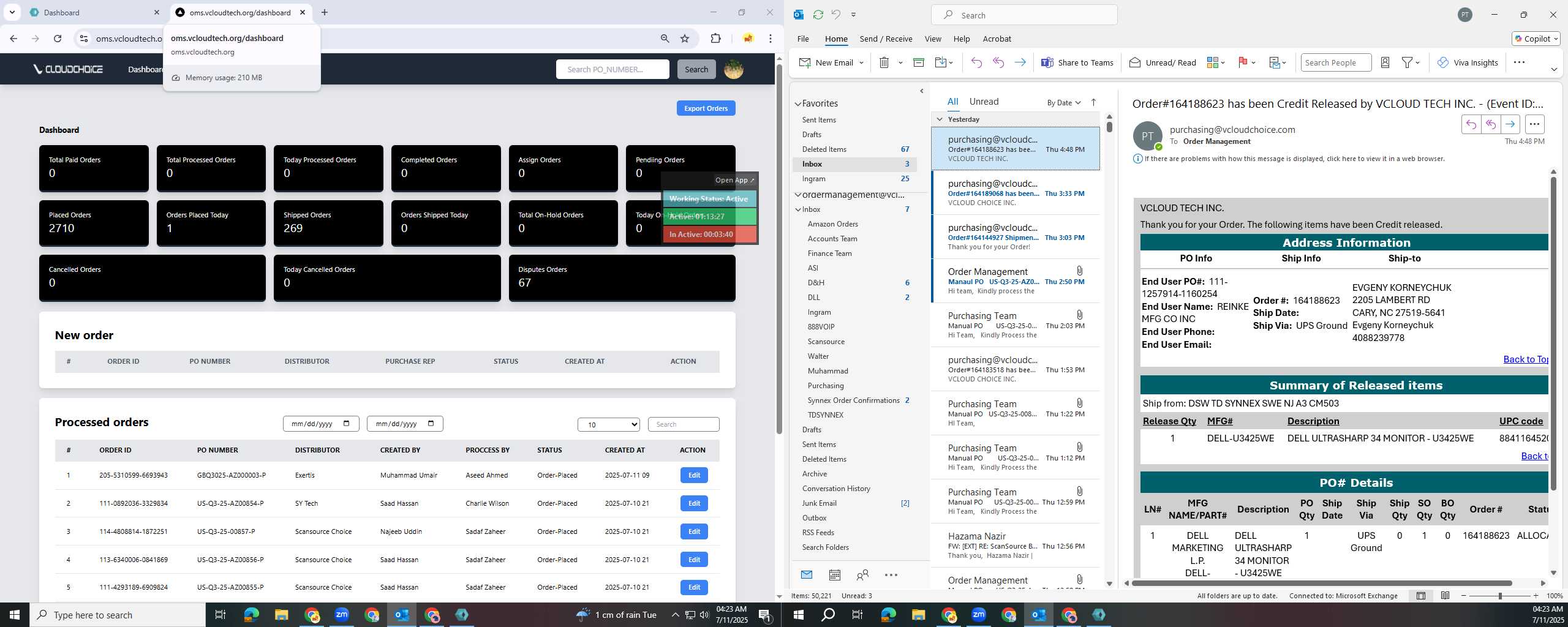Open File Explorer from the left taskbar
The height and width of the screenshot is (627, 1568).
point(281,615)
